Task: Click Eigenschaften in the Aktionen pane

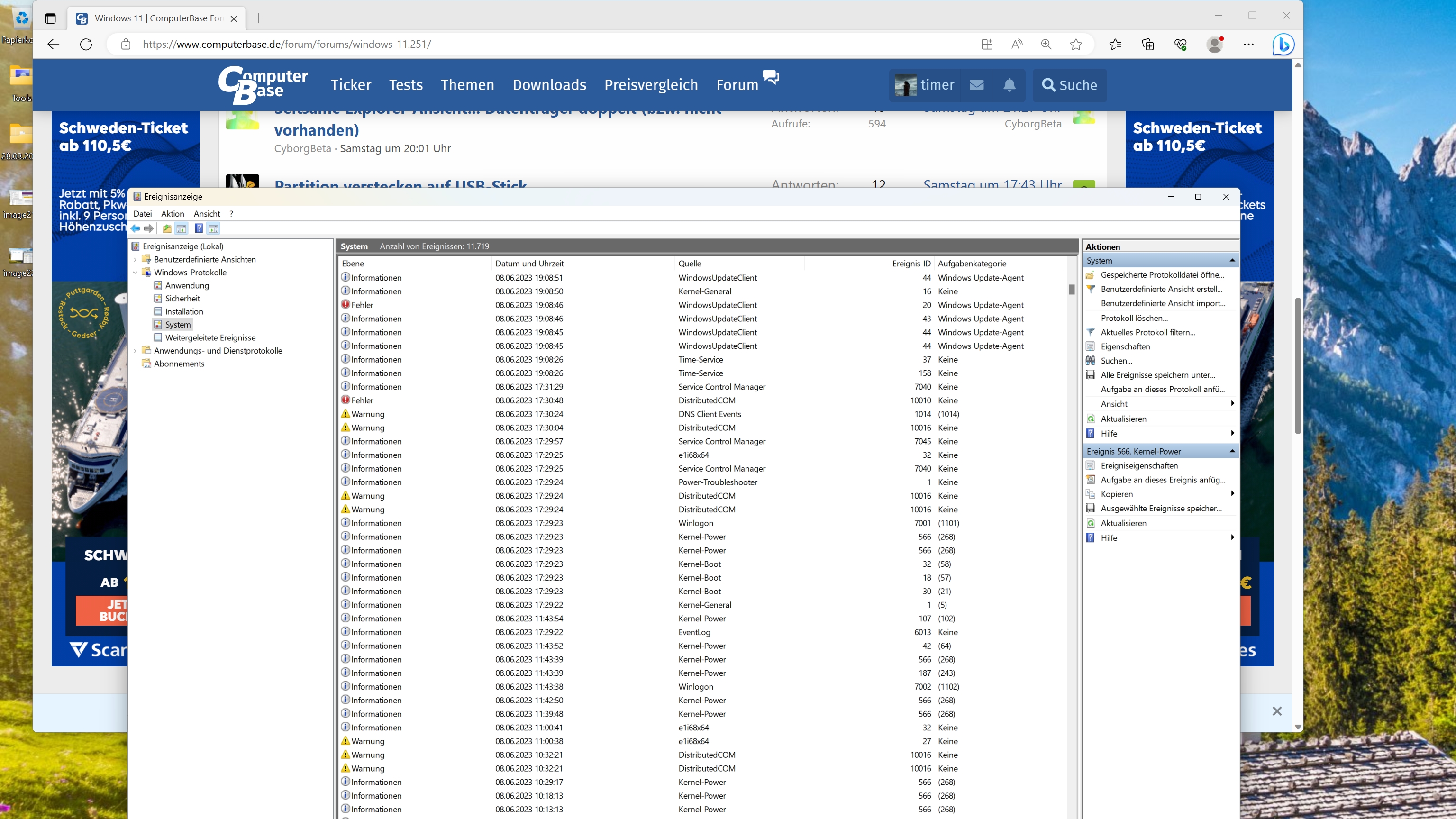Action: (x=1125, y=346)
